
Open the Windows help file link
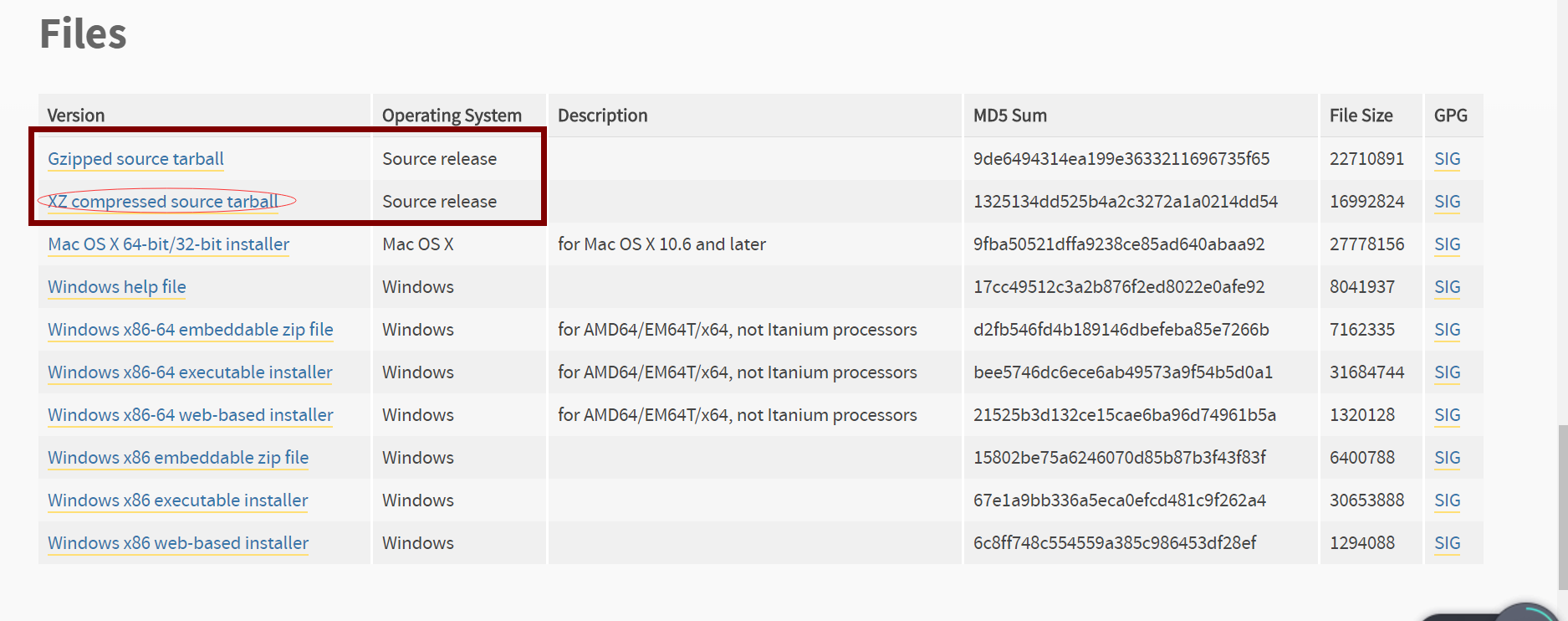click(116, 287)
